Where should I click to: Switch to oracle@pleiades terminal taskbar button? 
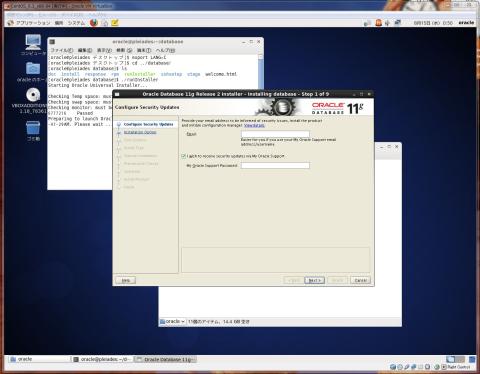(103, 359)
